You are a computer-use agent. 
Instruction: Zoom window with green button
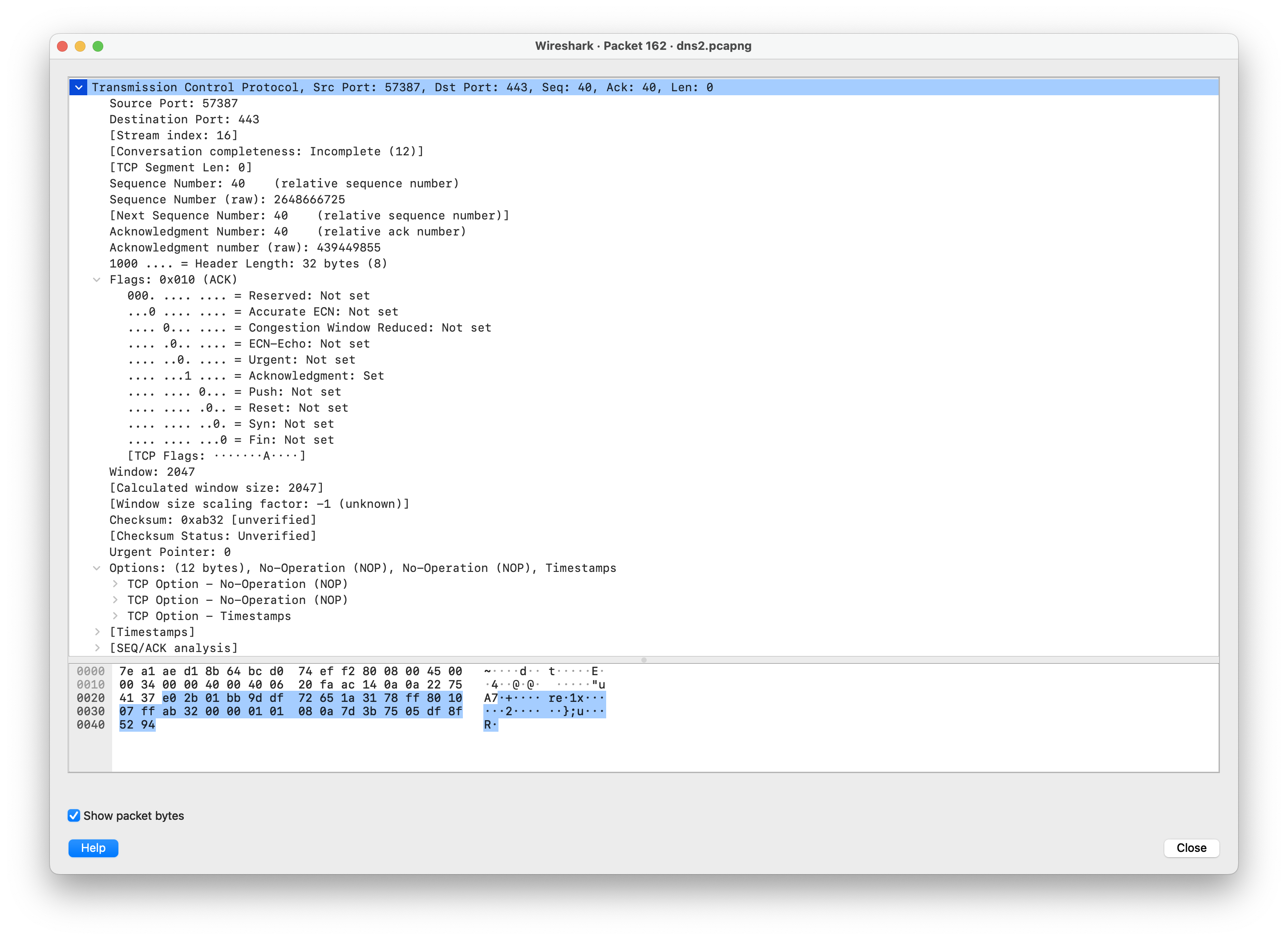coord(98,46)
